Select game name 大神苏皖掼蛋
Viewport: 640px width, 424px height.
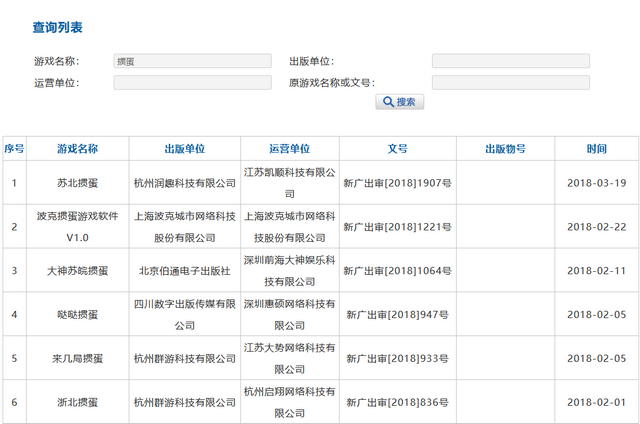78,271
